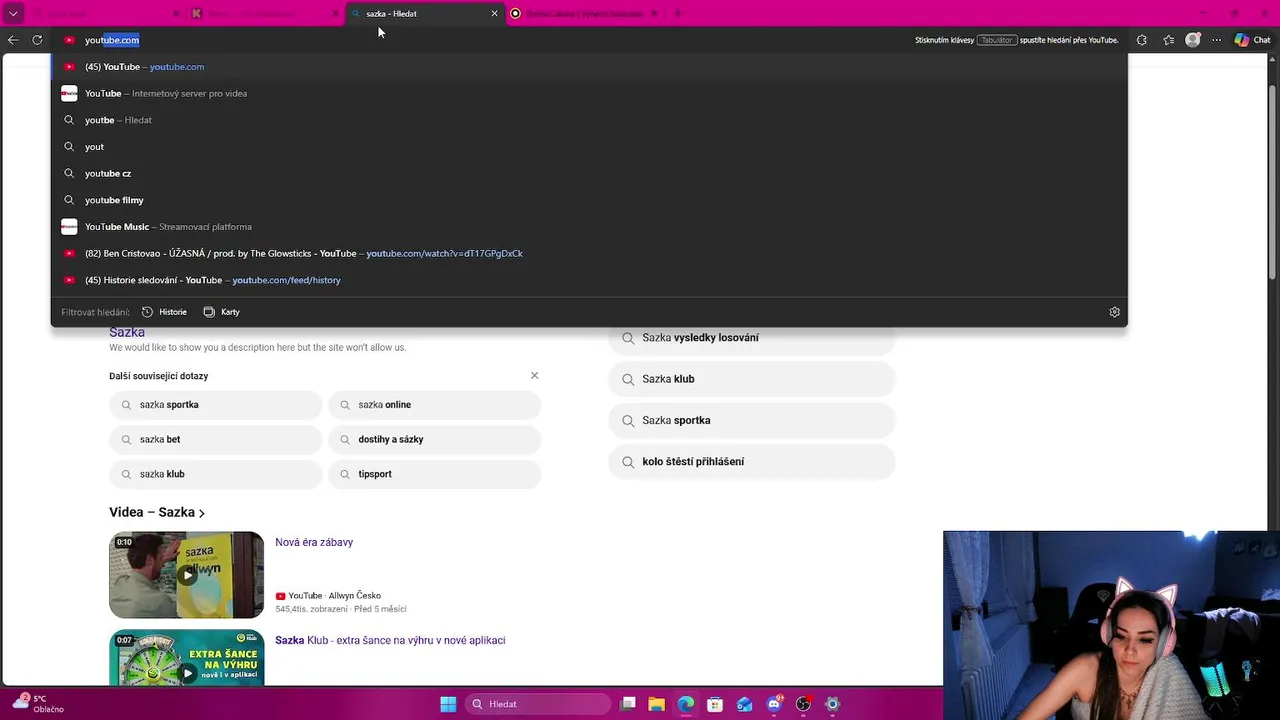Search related query 'sazka bet'

pos(215,439)
